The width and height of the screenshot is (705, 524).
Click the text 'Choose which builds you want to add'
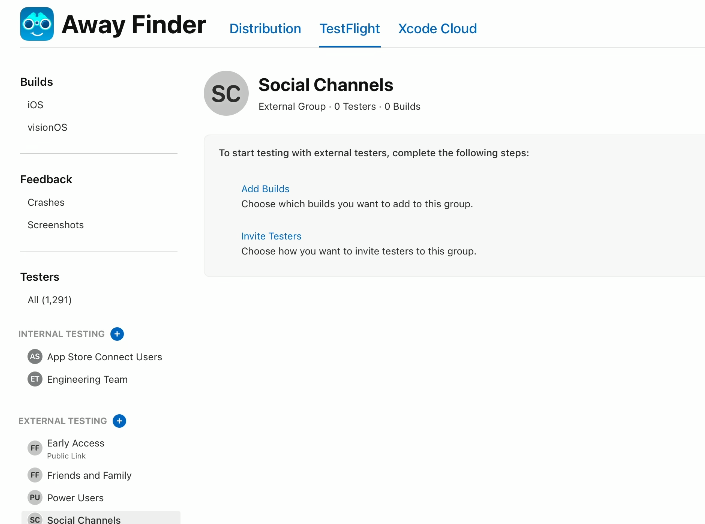(x=357, y=204)
